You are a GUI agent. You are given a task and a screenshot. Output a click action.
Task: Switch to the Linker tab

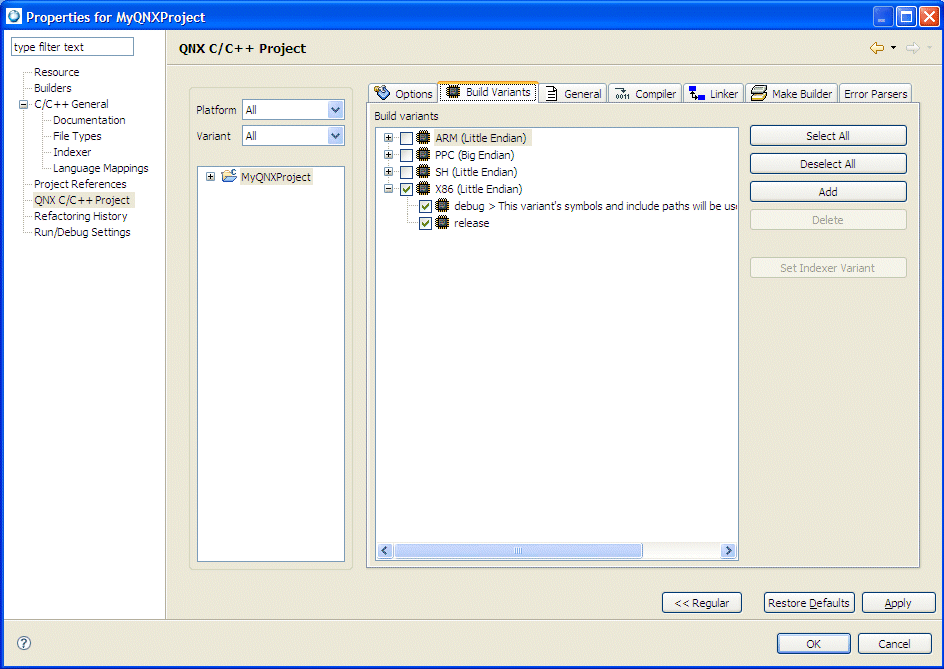point(713,94)
